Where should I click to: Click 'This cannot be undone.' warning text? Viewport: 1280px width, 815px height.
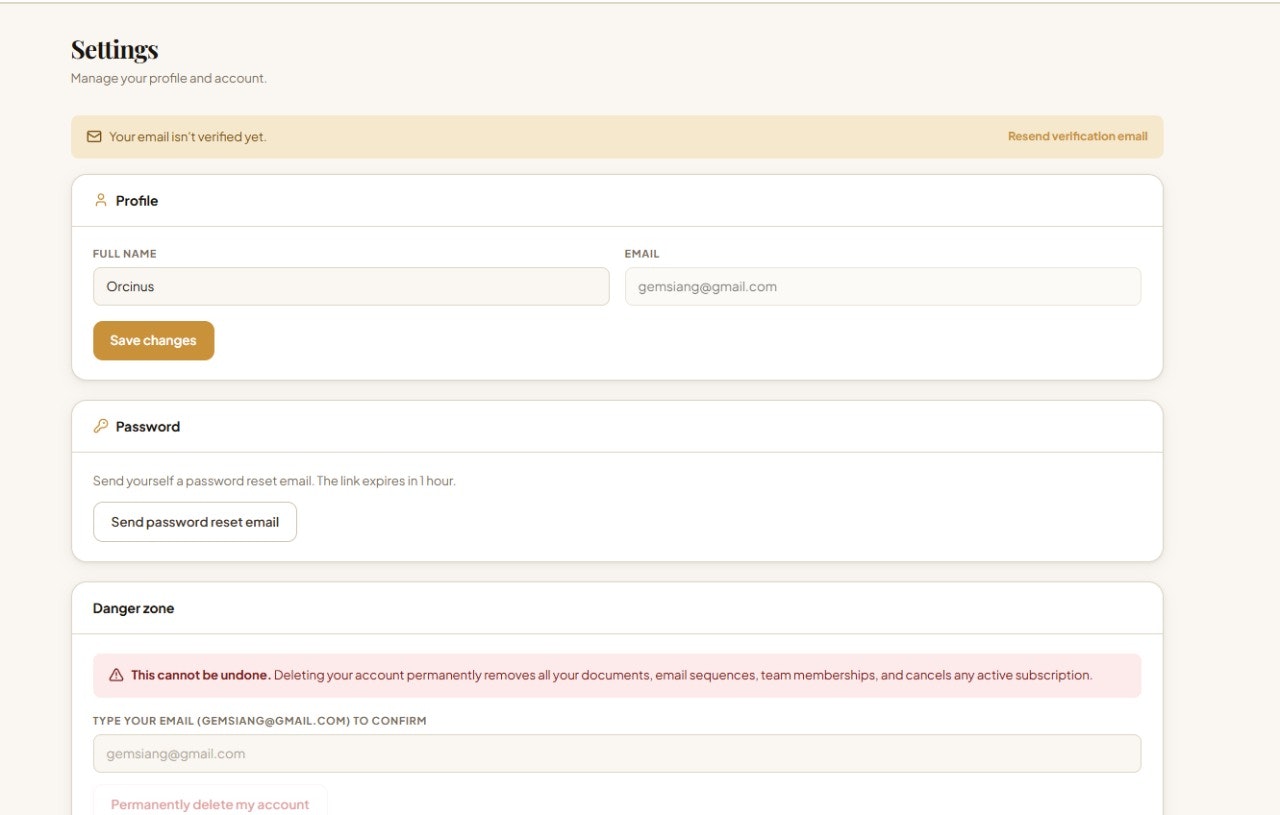click(201, 675)
